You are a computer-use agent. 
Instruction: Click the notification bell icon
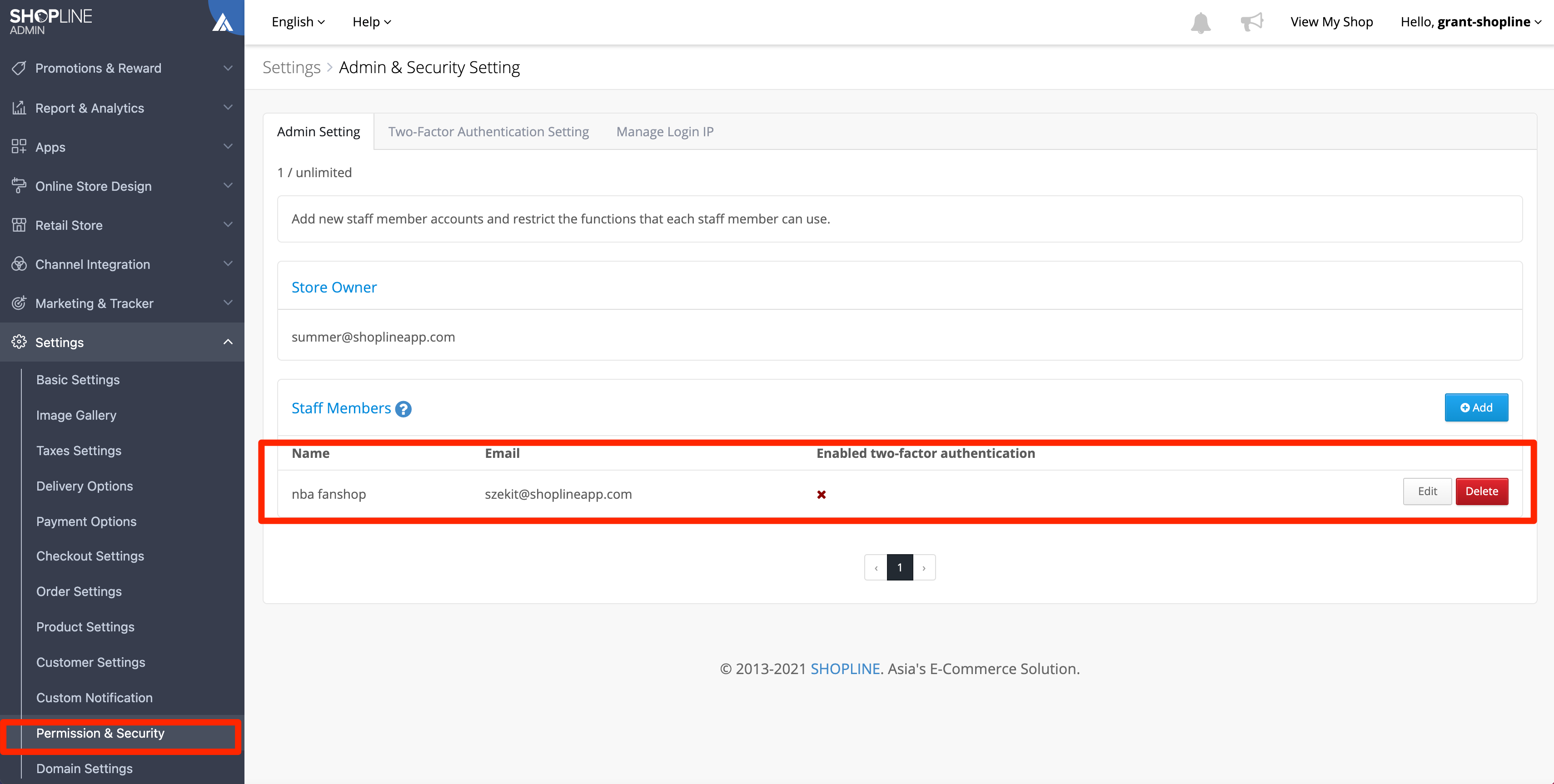click(x=1200, y=23)
